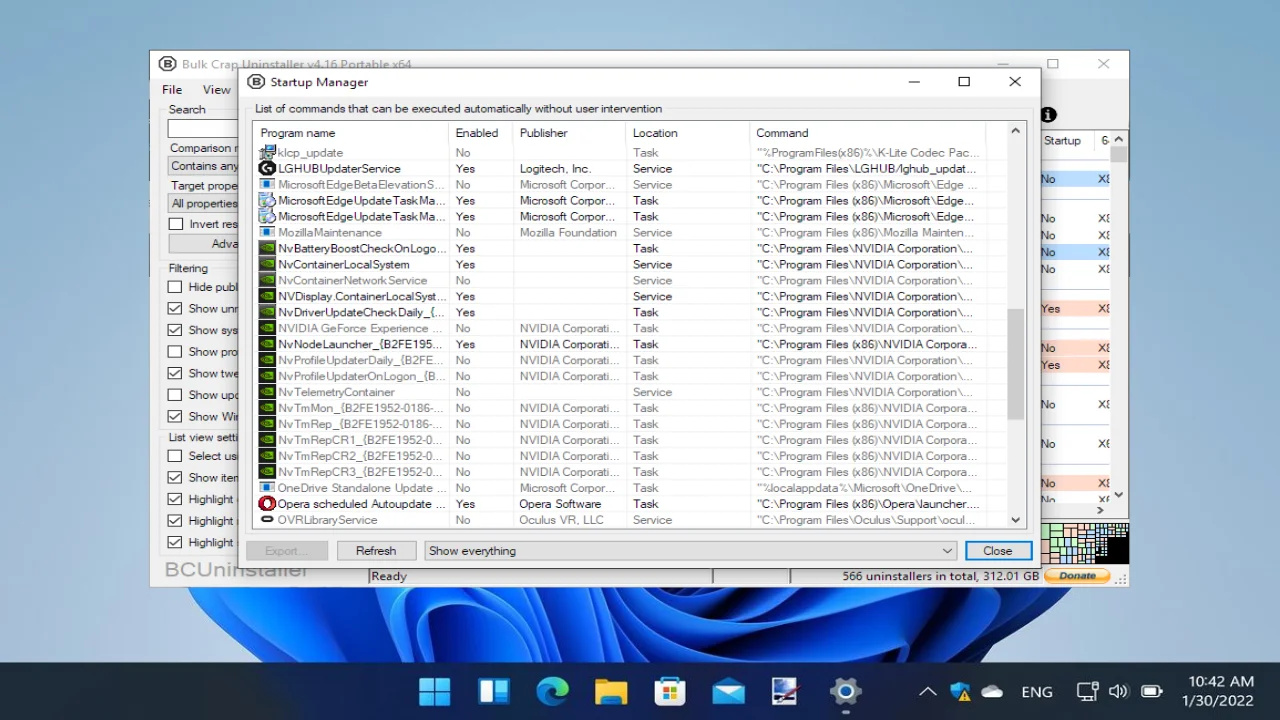Toggle the Show Windows features checkbox
The image size is (1280, 720).
[x=175, y=416]
